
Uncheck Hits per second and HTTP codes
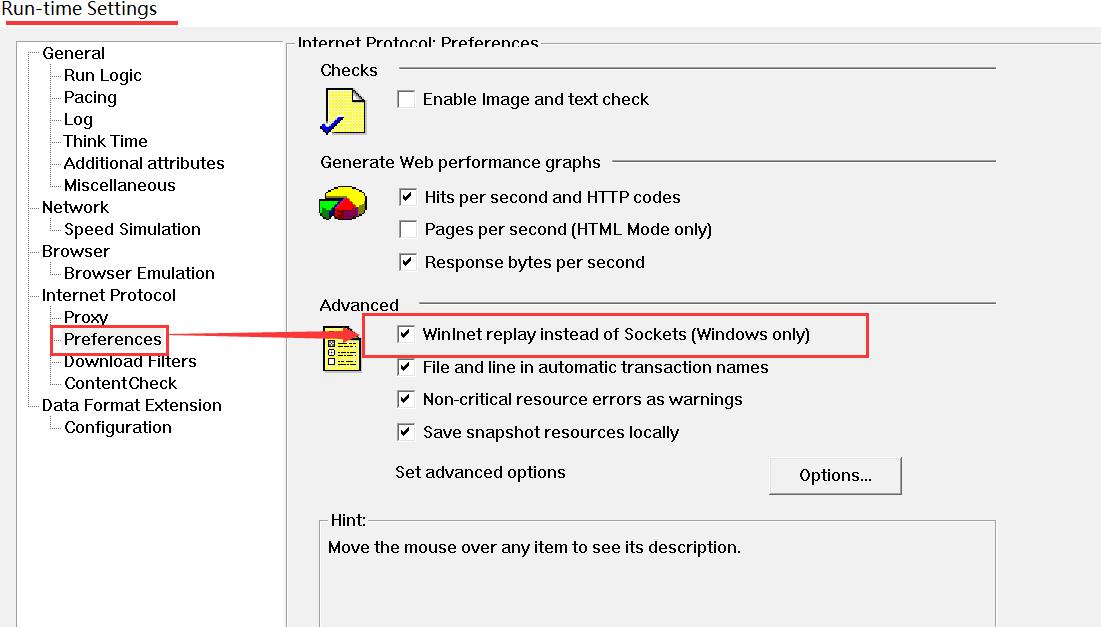(x=408, y=197)
